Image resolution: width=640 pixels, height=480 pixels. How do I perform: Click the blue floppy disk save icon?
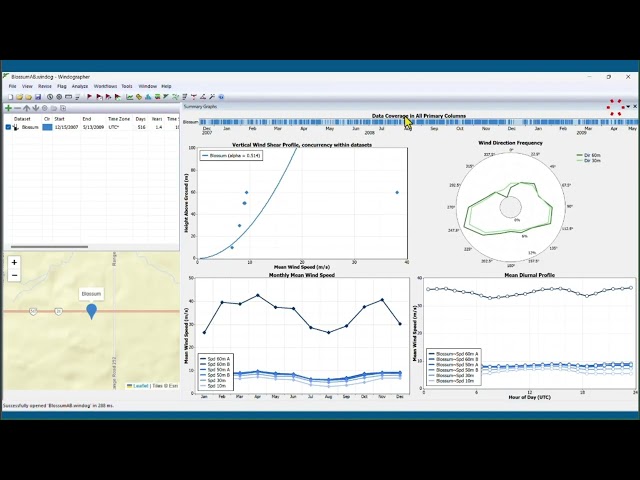click(x=38, y=97)
